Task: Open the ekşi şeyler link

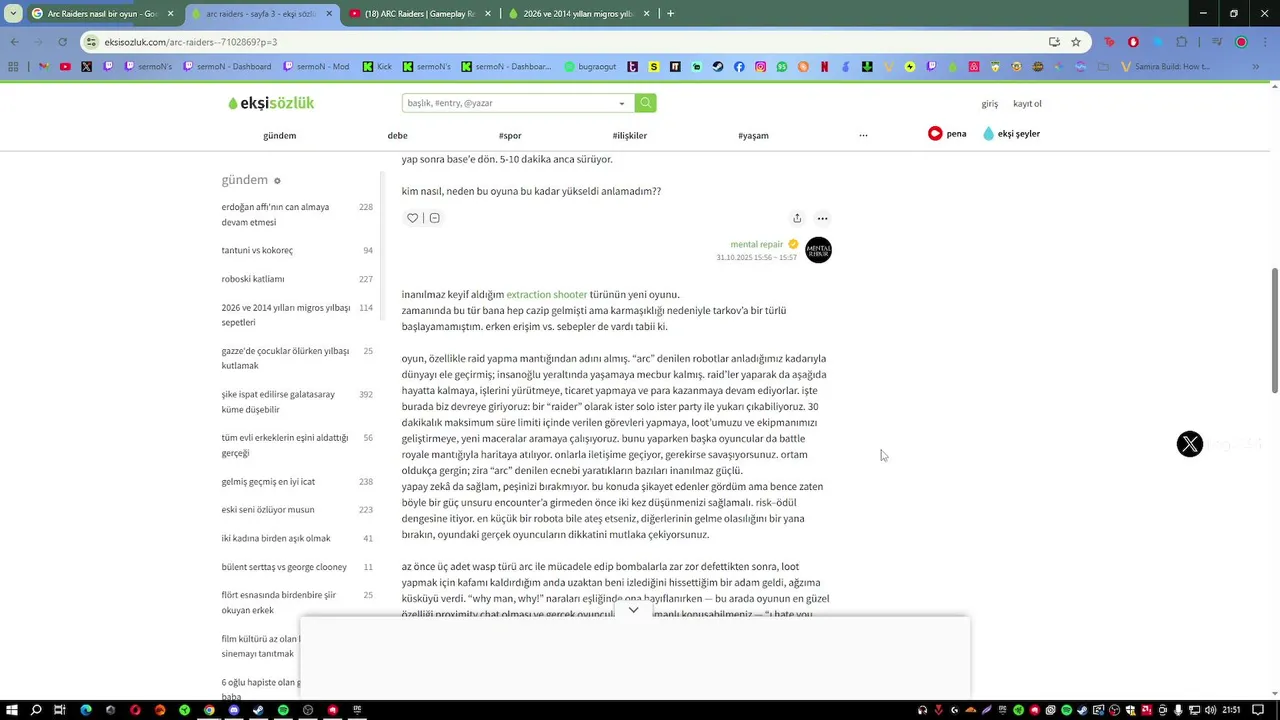Action: (1011, 133)
